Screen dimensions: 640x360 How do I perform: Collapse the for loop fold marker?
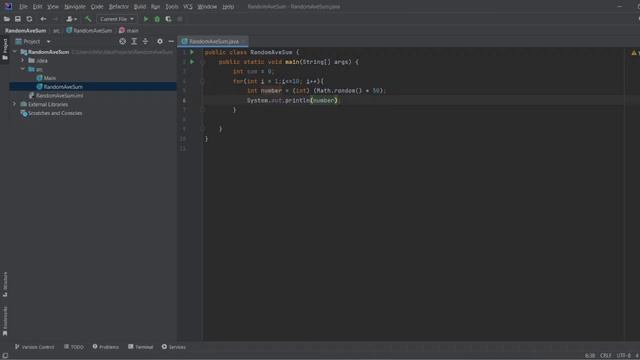[202, 81]
